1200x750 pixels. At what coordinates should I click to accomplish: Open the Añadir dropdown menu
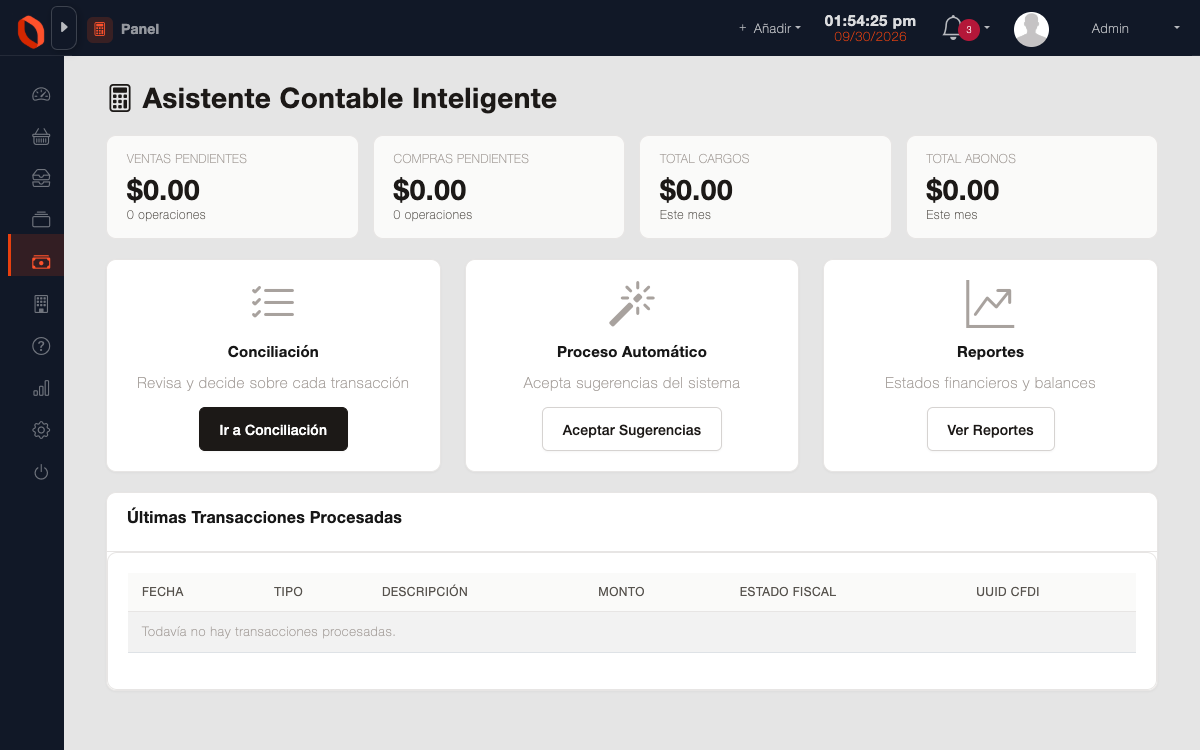pos(770,29)
